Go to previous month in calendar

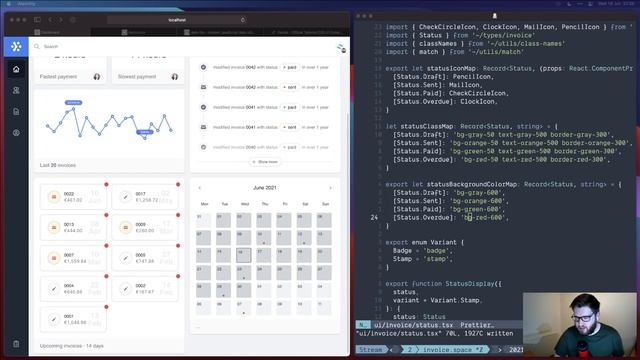coord(200,188)
